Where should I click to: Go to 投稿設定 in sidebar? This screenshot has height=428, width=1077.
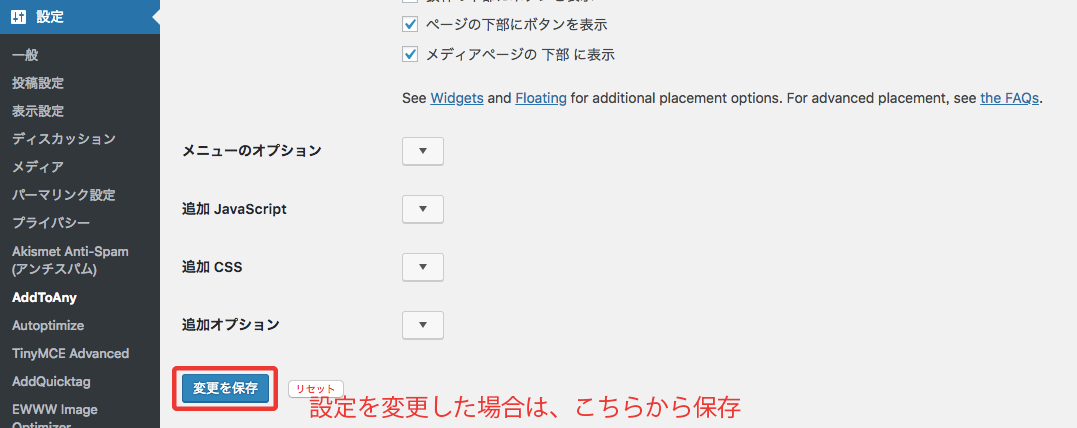coord(38,83)
